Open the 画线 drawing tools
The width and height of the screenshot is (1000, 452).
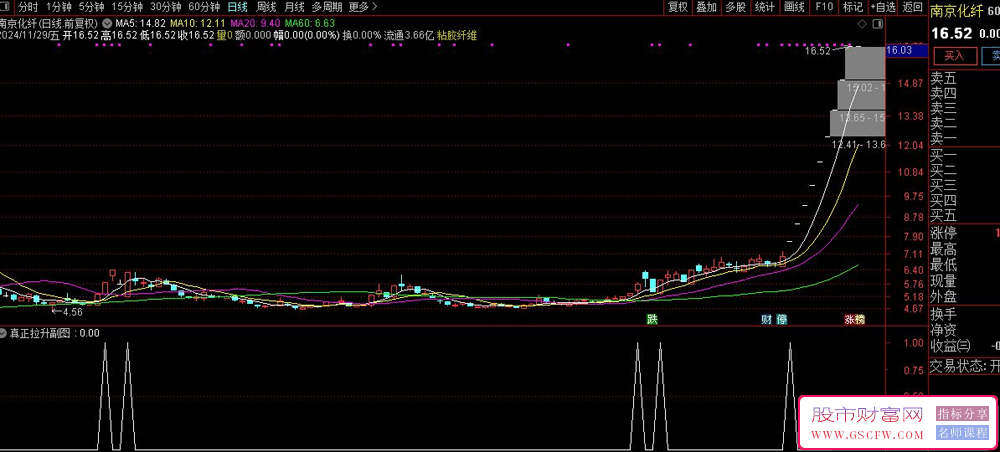tap(794, 8)
